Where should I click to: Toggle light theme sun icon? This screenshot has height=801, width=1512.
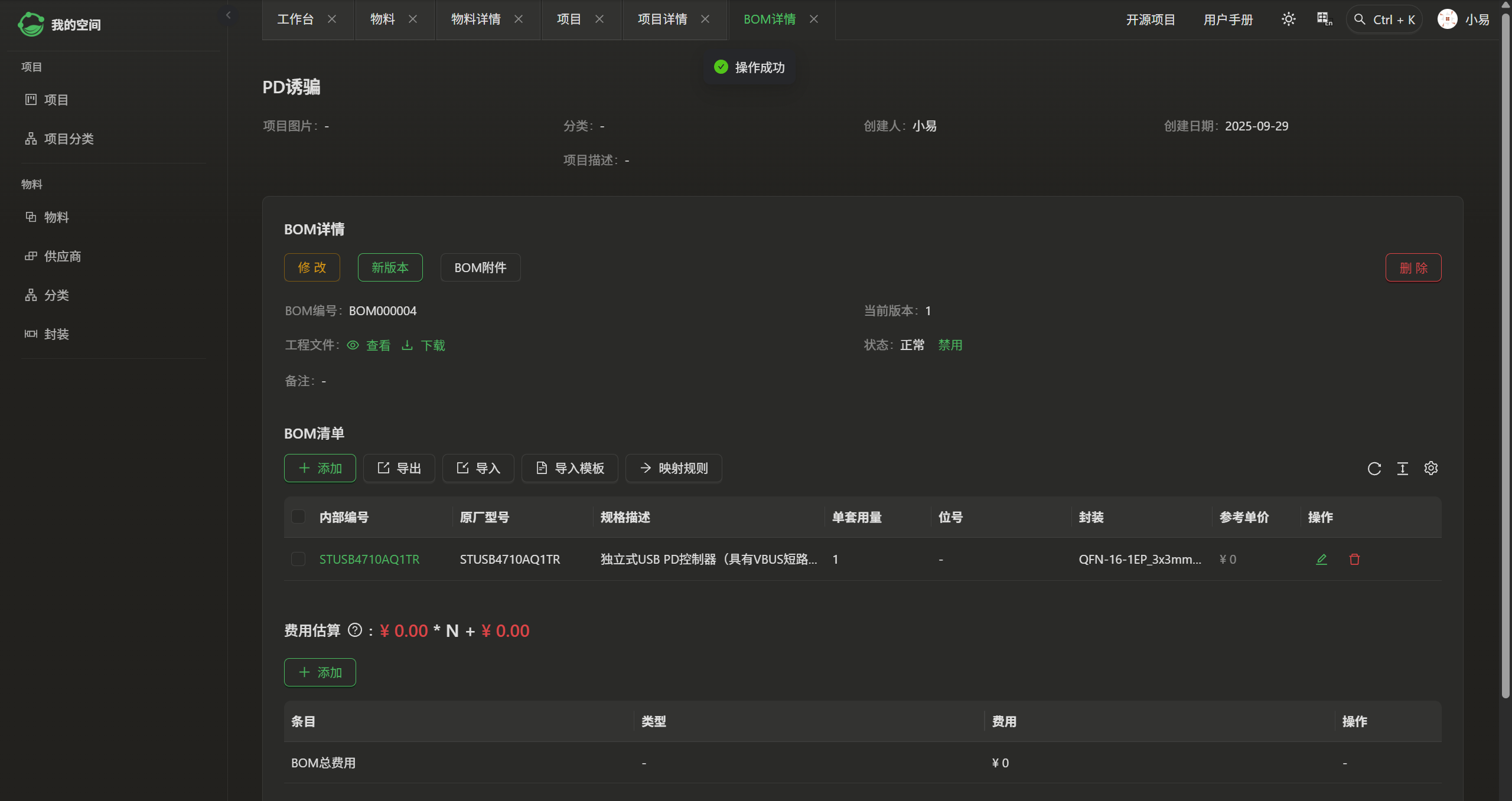1288,19
